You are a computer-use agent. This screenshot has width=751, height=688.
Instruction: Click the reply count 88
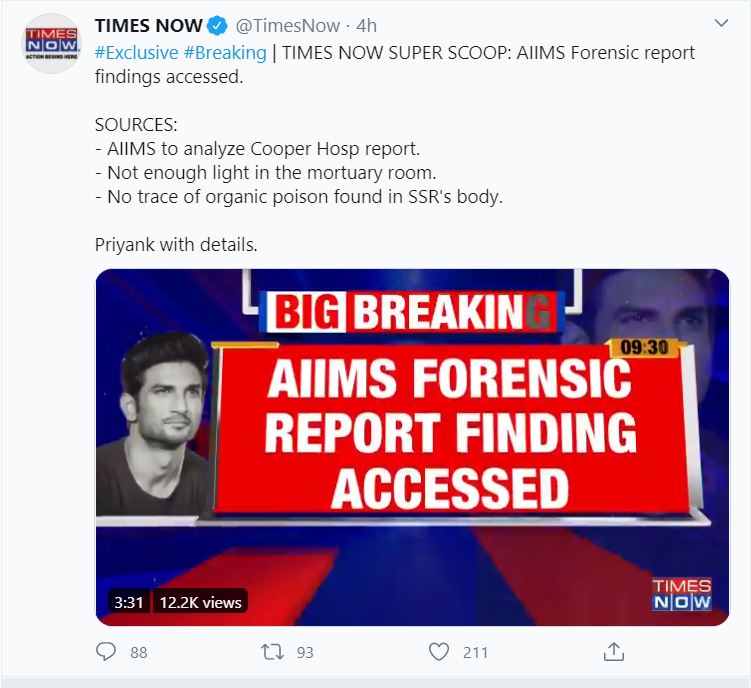(x=138, y=652)
